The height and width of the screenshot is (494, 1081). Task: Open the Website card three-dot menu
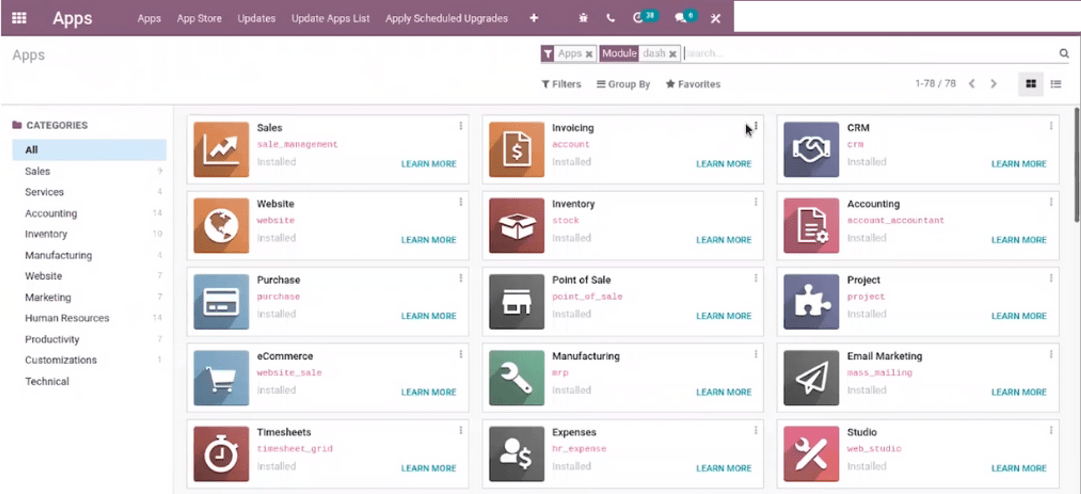pyautogui.click(x=461, y=202)
